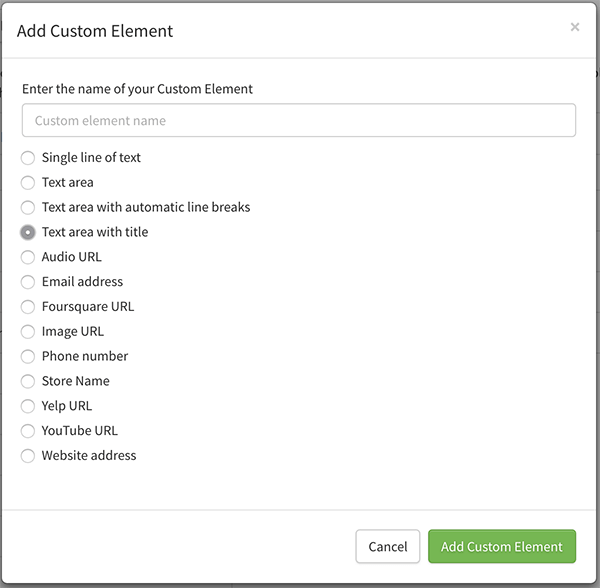The image size is (600, 588).
Task: Click the green Add Custom Element button
Action: click(x=502, y=546)
